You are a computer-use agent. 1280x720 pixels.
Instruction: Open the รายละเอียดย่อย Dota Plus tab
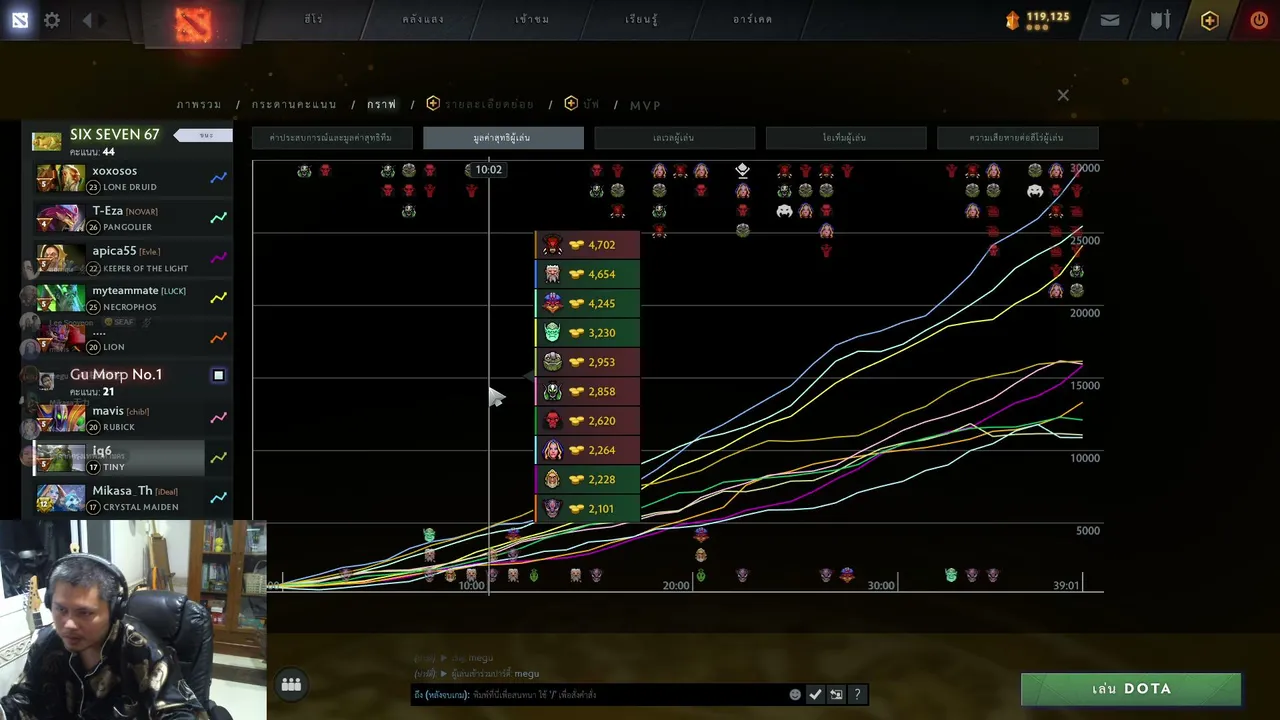[x=480, y=104]
